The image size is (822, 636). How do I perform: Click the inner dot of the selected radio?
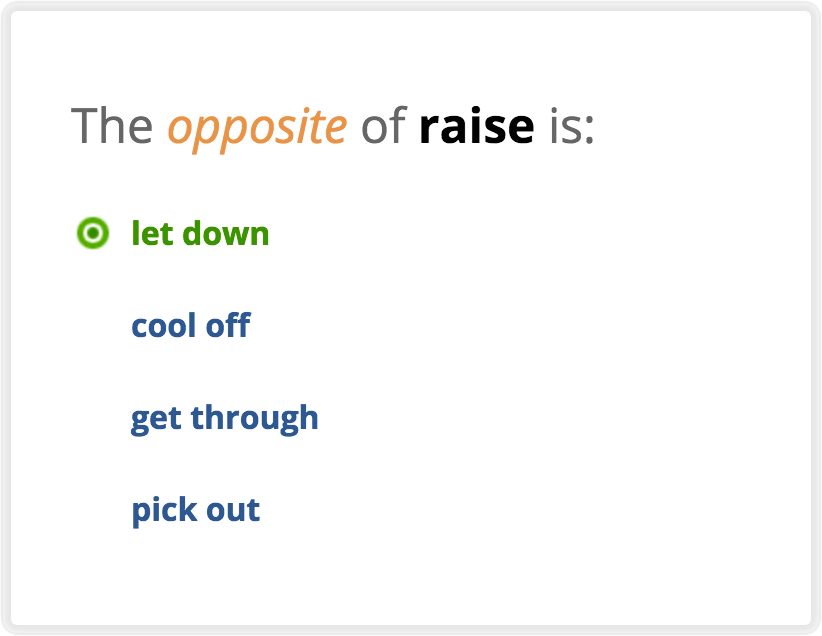coord(92,234)
